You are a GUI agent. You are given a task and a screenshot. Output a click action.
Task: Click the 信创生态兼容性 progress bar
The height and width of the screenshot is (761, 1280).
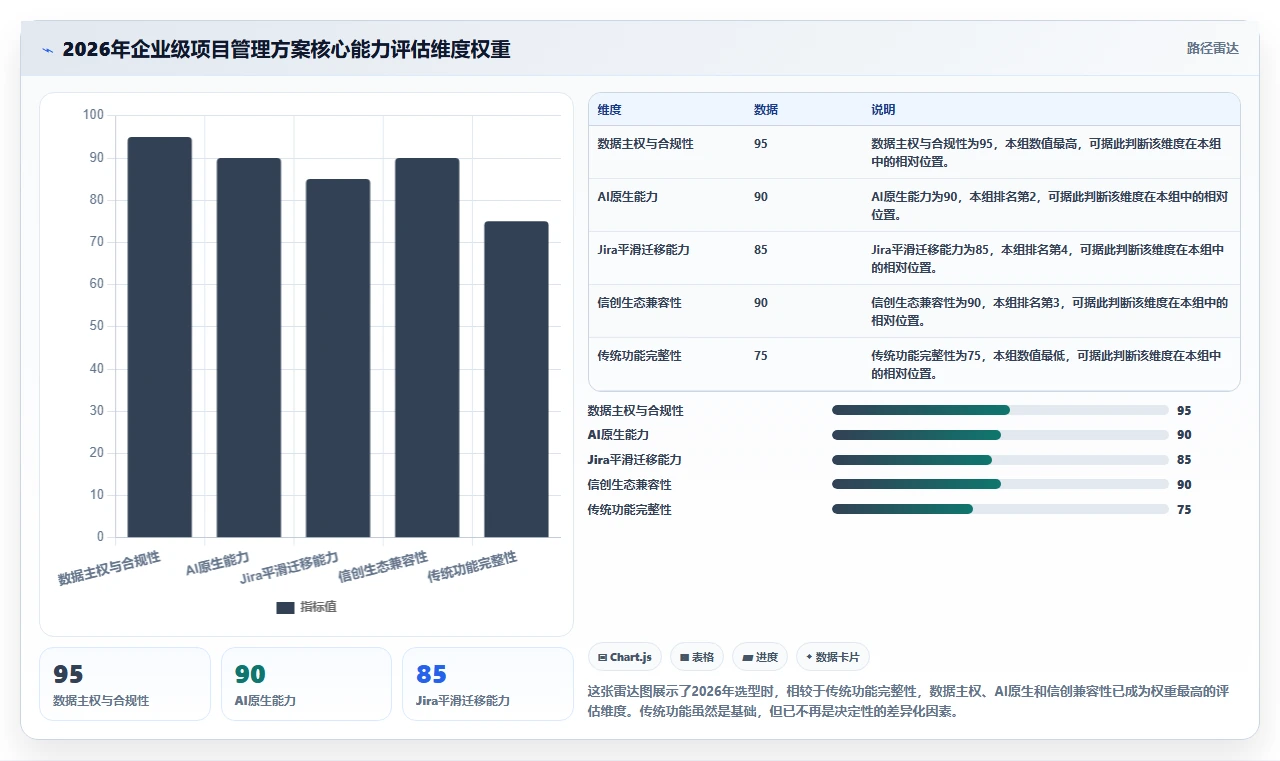tap(1000, 484)
